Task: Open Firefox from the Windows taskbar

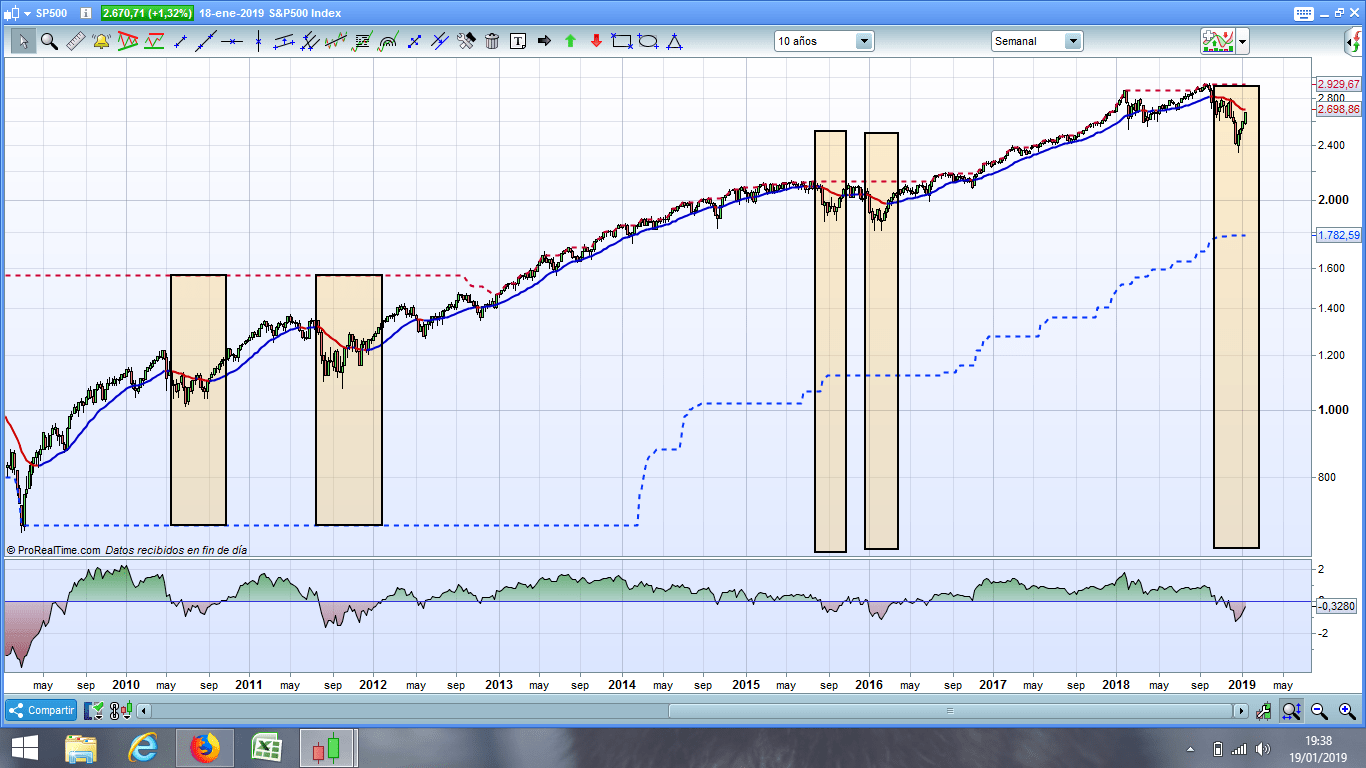Action: pyautogui.click(x=204, y=747)
